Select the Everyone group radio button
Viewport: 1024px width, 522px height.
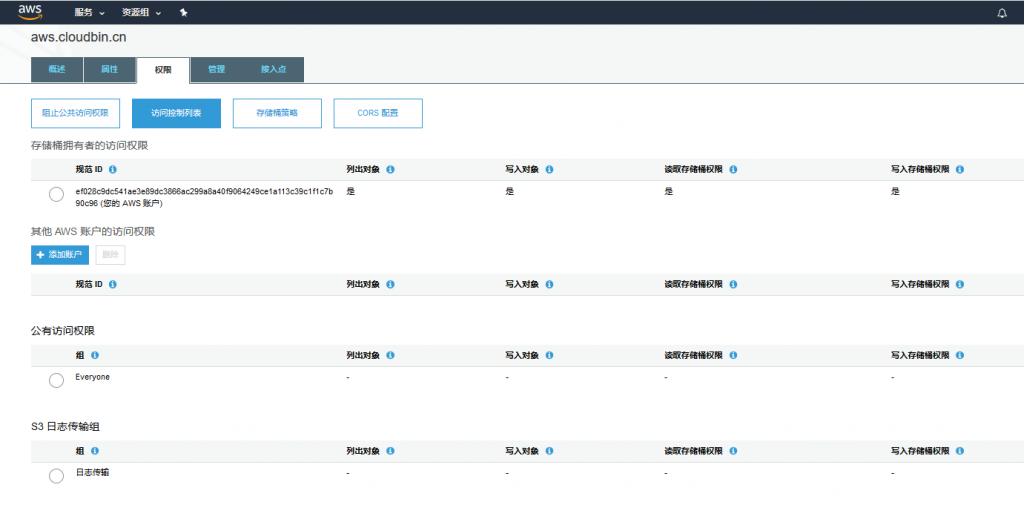coord(57,380)
